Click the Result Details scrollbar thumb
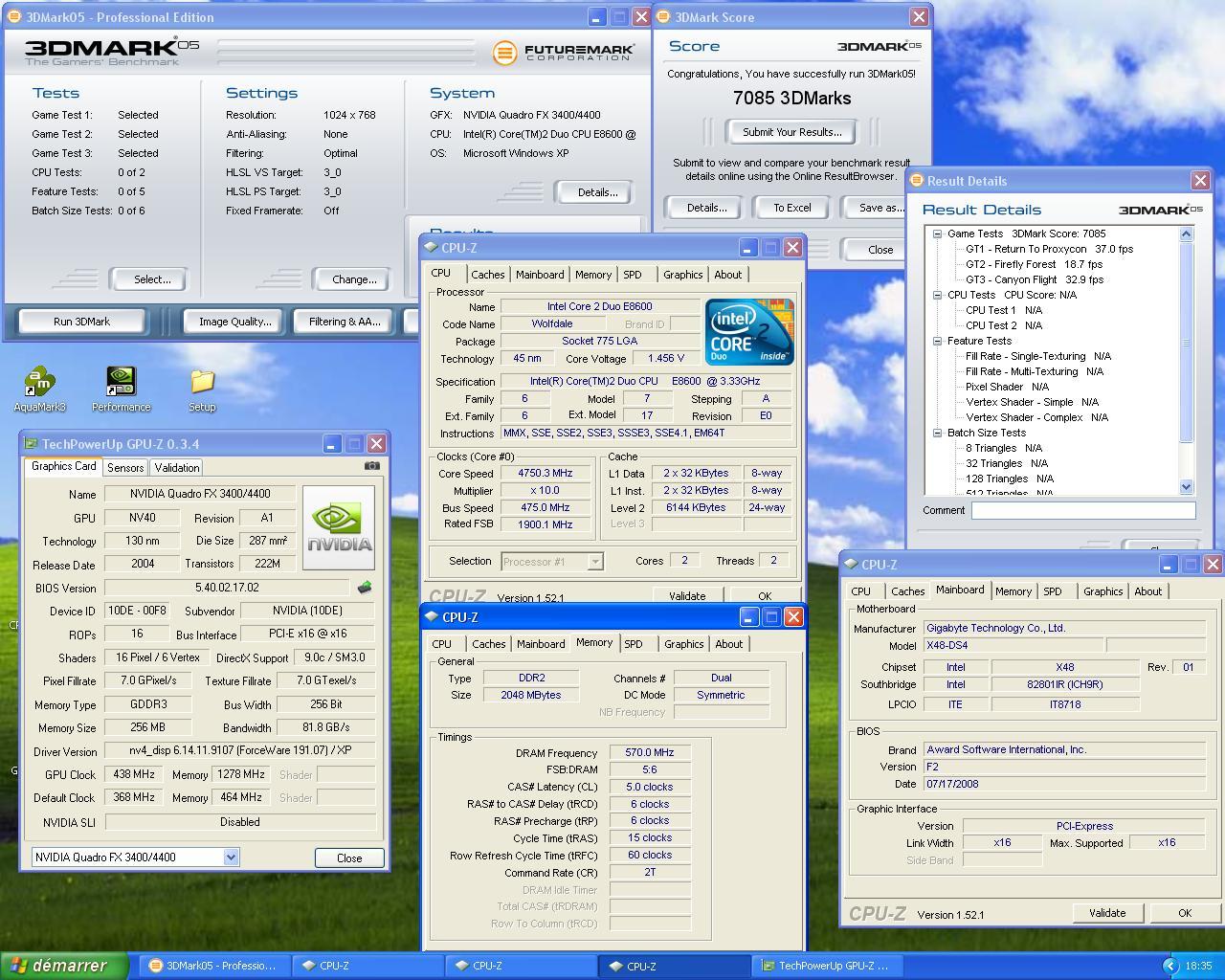1225x980 pixels. pos(1187,343)
